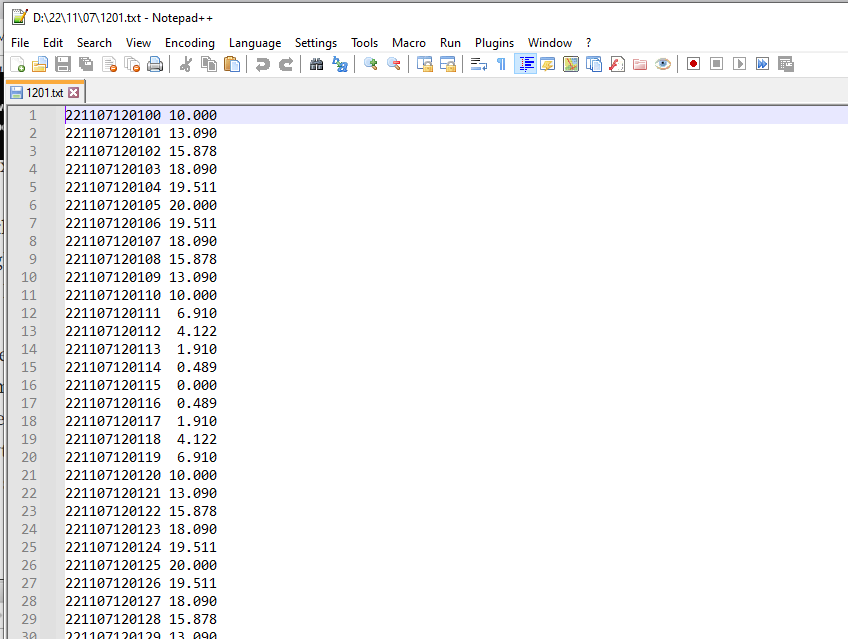Image resolution: width=848 pixels, height=639 pixels.
Task: Save the document with the floppy icon
Action: coord(63,64)
